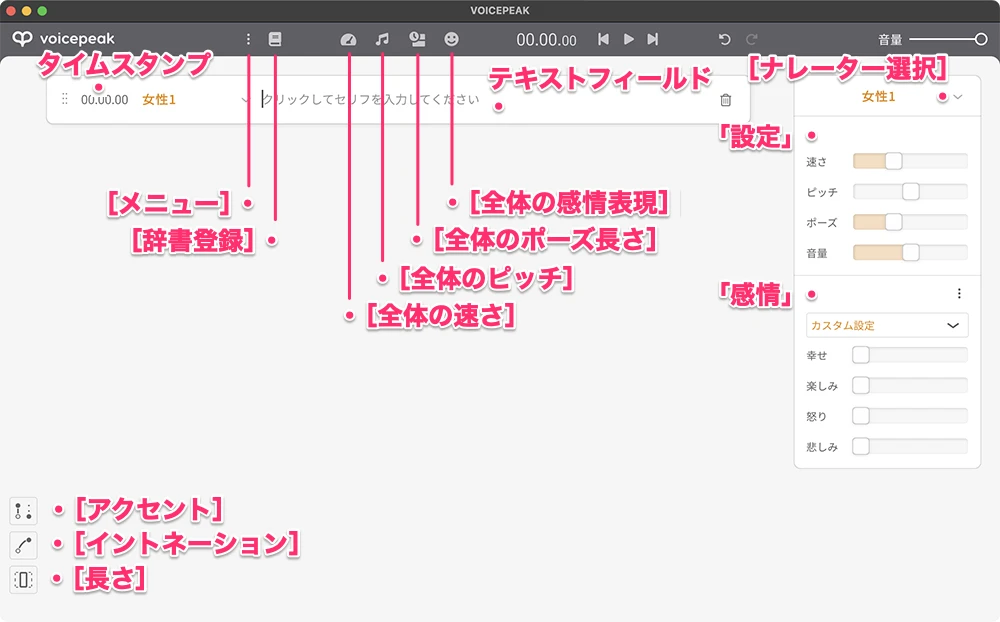Open the three-dot menu in top toolbar

coord(249,40)
